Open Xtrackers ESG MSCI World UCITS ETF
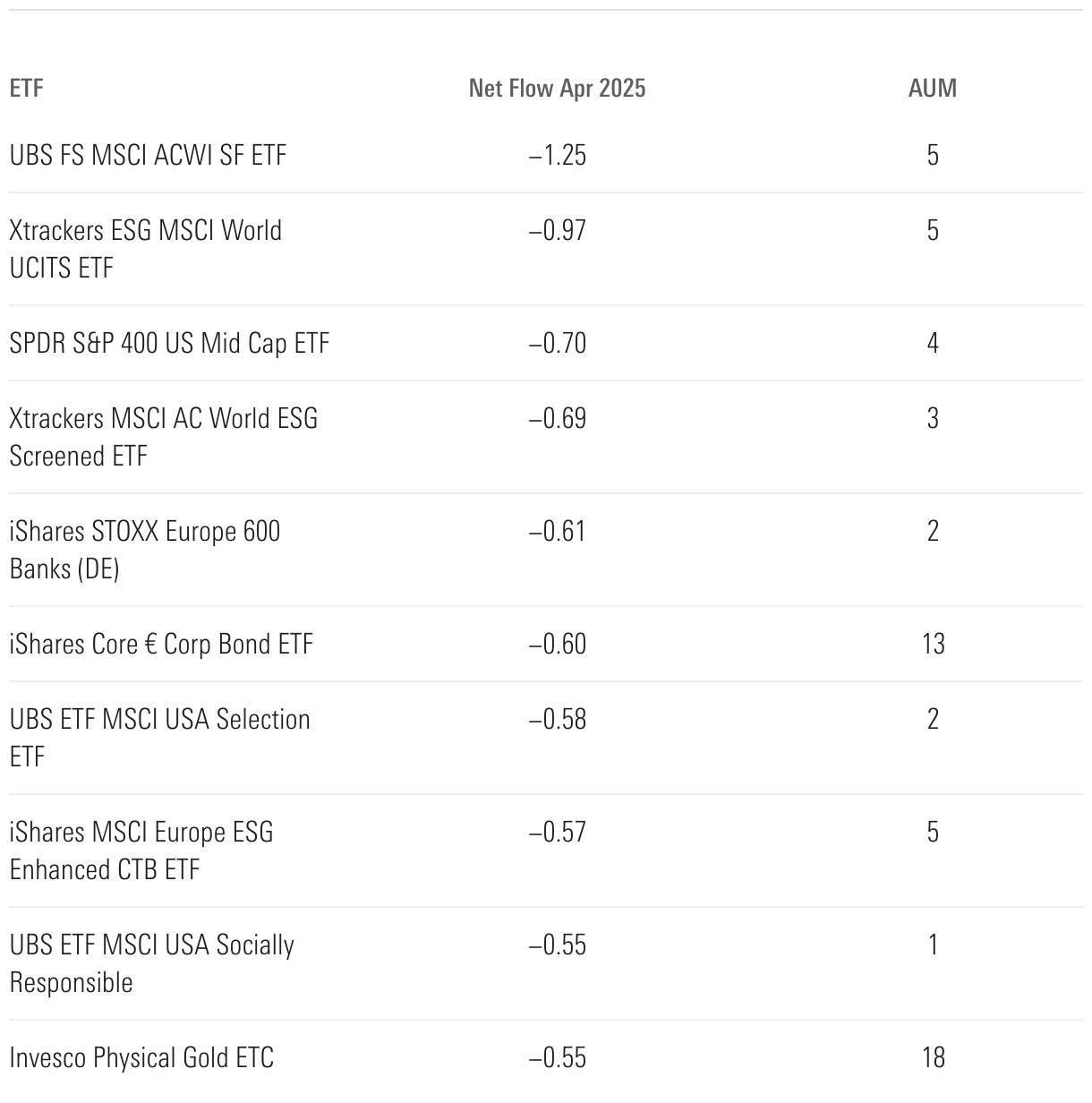Screen dimensions: 1092x1103 (x=145, y=249)
